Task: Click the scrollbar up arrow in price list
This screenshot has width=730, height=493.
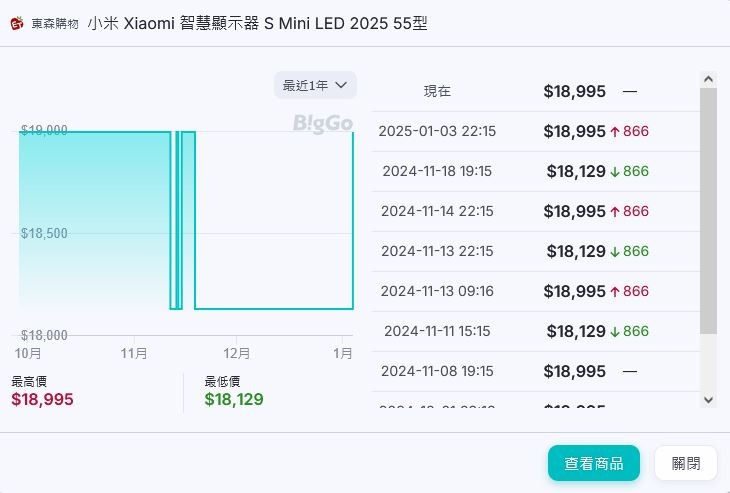Action: 709,79
